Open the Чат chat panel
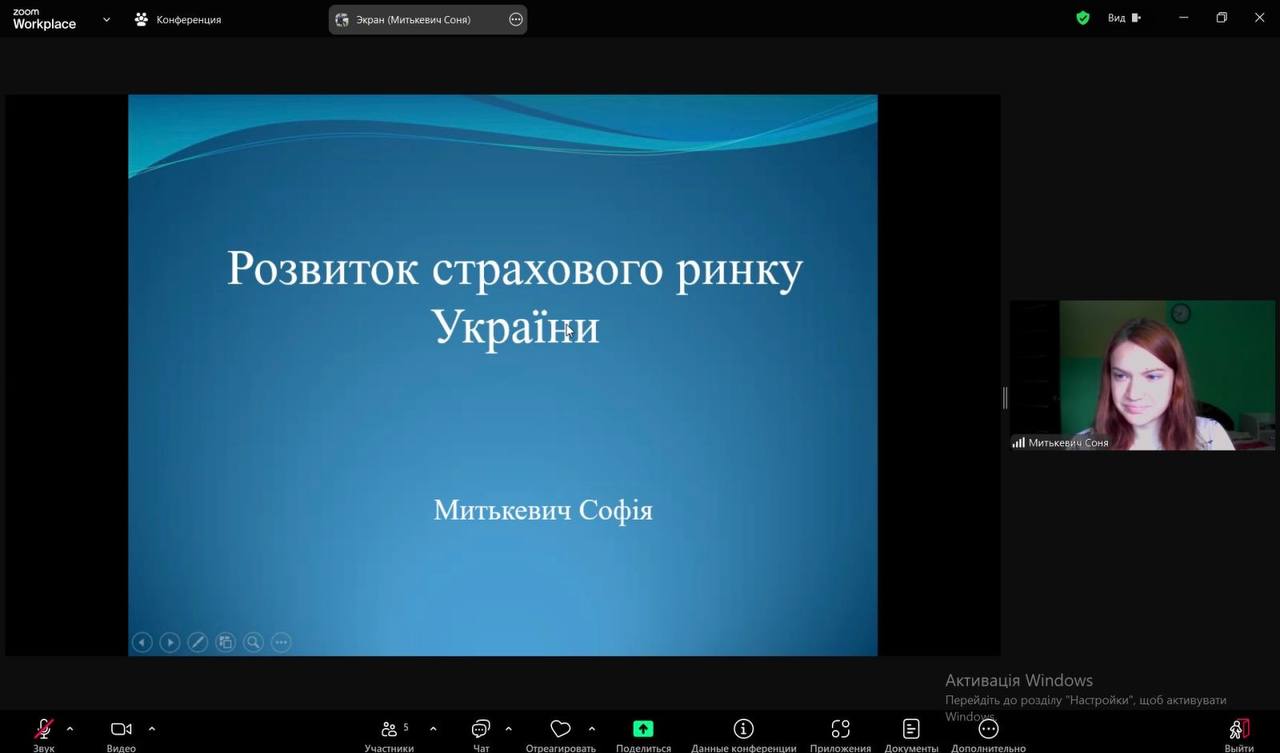 click(x=481, y=730)
